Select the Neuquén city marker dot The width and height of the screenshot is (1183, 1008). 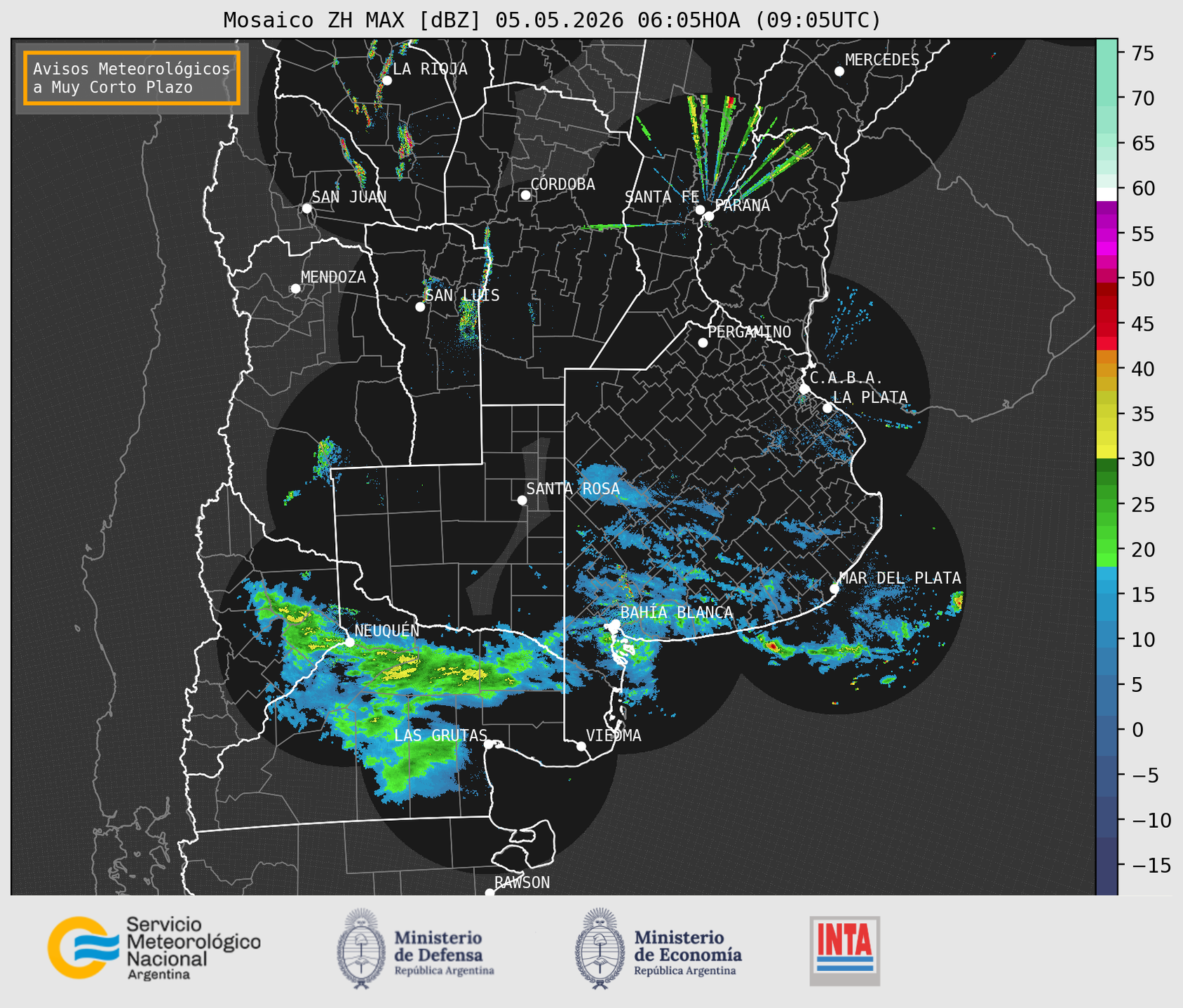pos(349,641)
